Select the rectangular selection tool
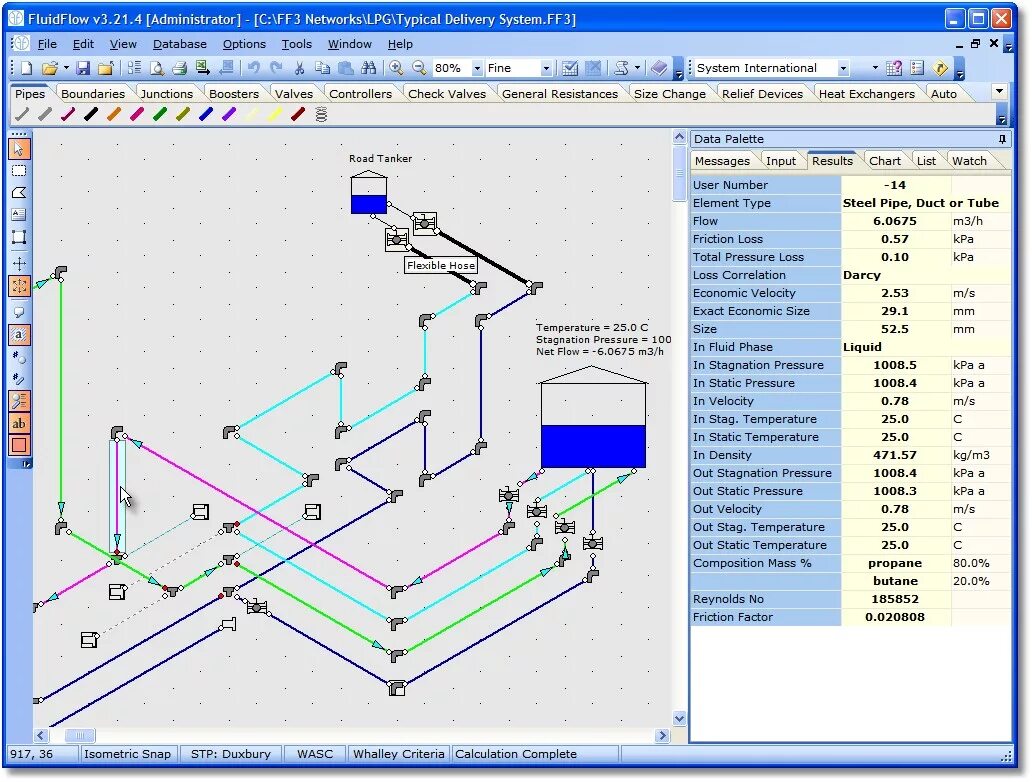Viewport: 1032px width, 782px height. coord(18,171)
